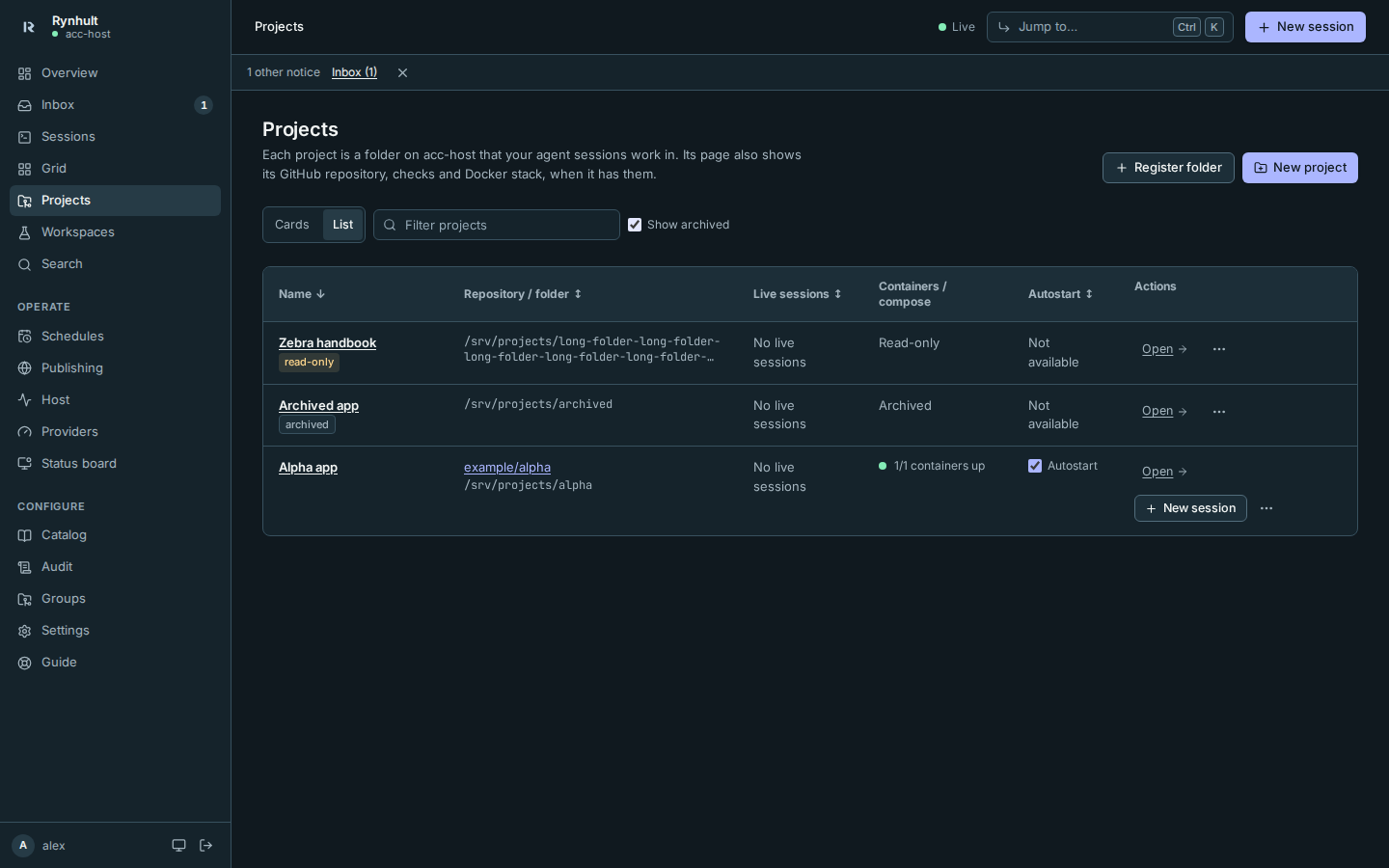Open more actions menu for Alpha app

tap(1266, 508)
